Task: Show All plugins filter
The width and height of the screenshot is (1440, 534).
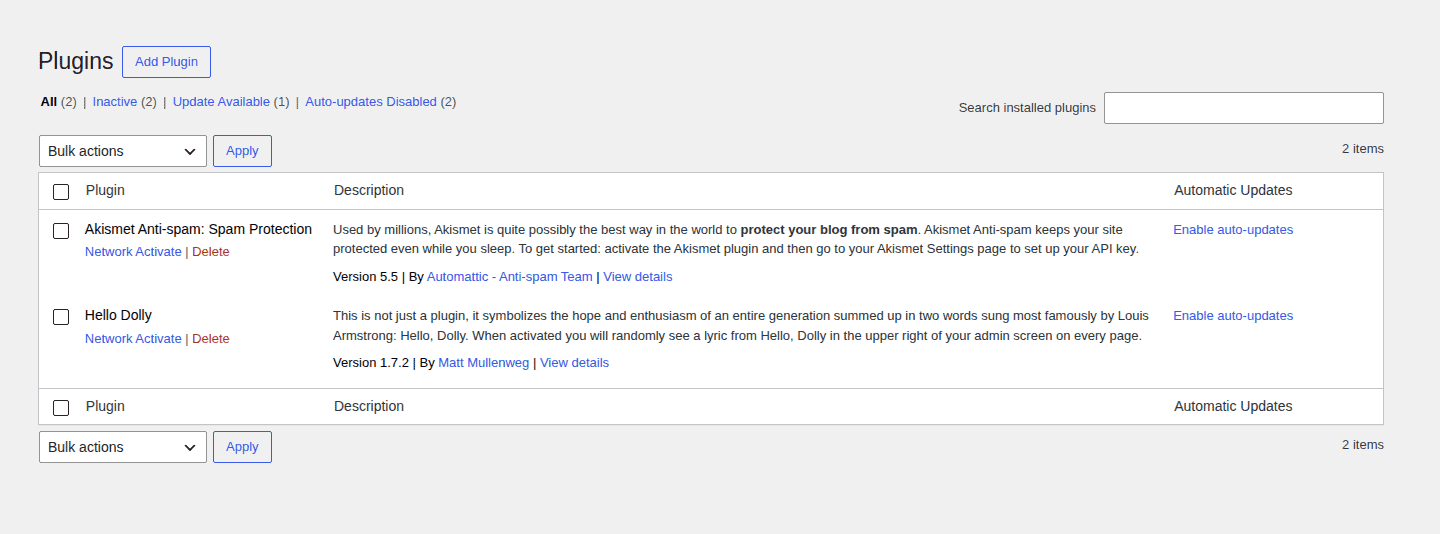Action: [59, 102]
